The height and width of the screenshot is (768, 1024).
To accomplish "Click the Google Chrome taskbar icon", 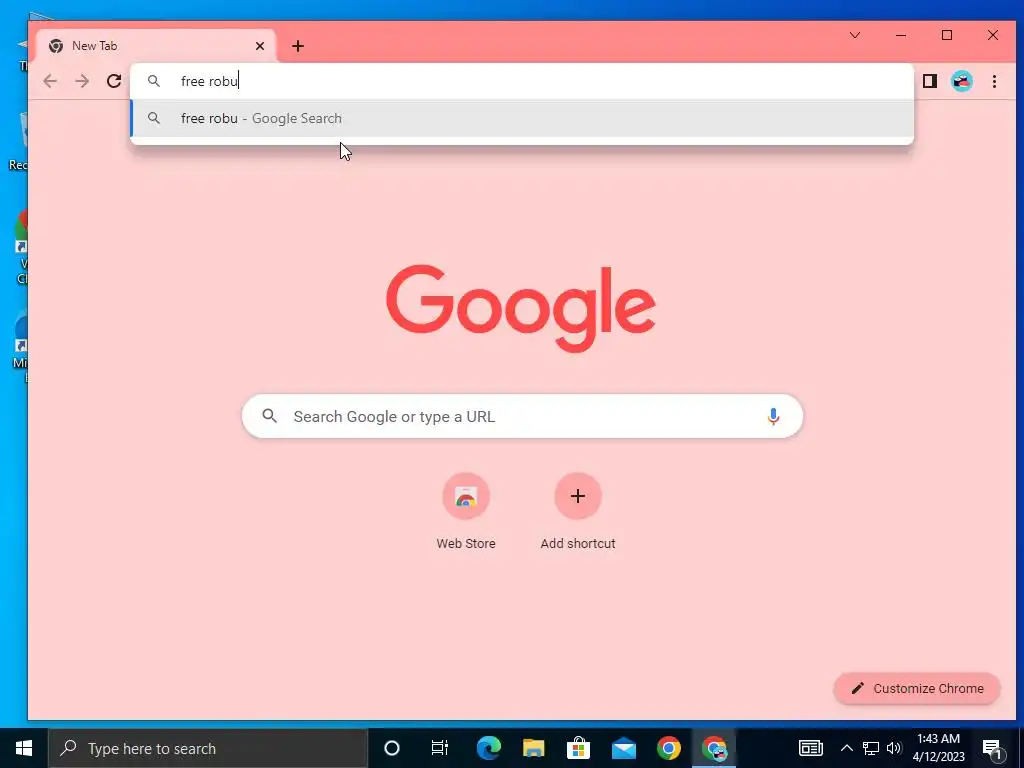I will coord(669,748).
